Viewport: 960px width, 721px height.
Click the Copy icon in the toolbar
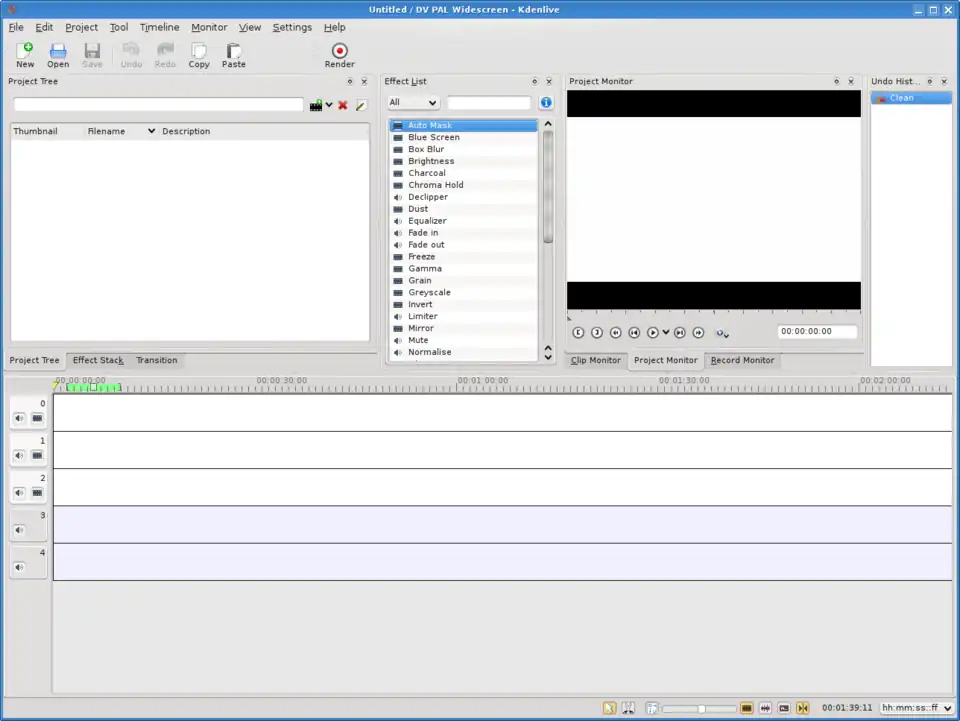[x=198, y=50]
